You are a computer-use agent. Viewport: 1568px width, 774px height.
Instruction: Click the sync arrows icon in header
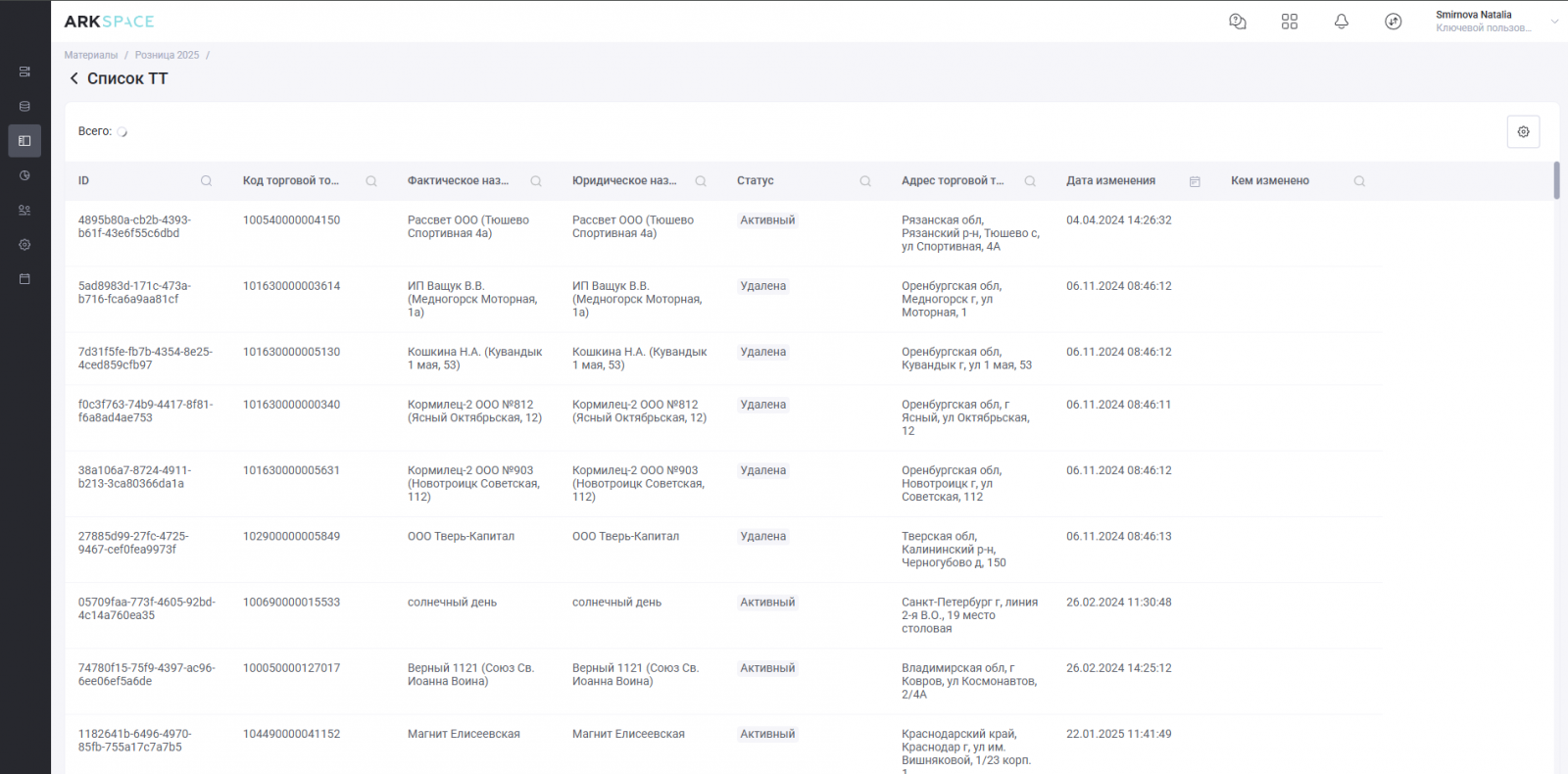coord(1394,22)
